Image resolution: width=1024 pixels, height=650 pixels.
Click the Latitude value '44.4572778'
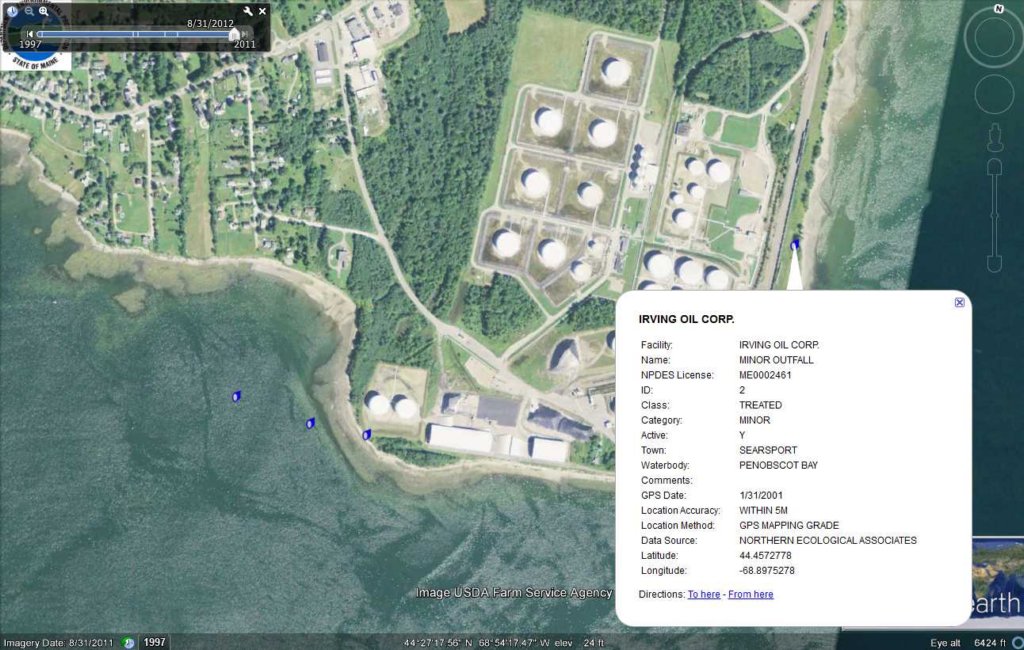click(x=765, y=555)
